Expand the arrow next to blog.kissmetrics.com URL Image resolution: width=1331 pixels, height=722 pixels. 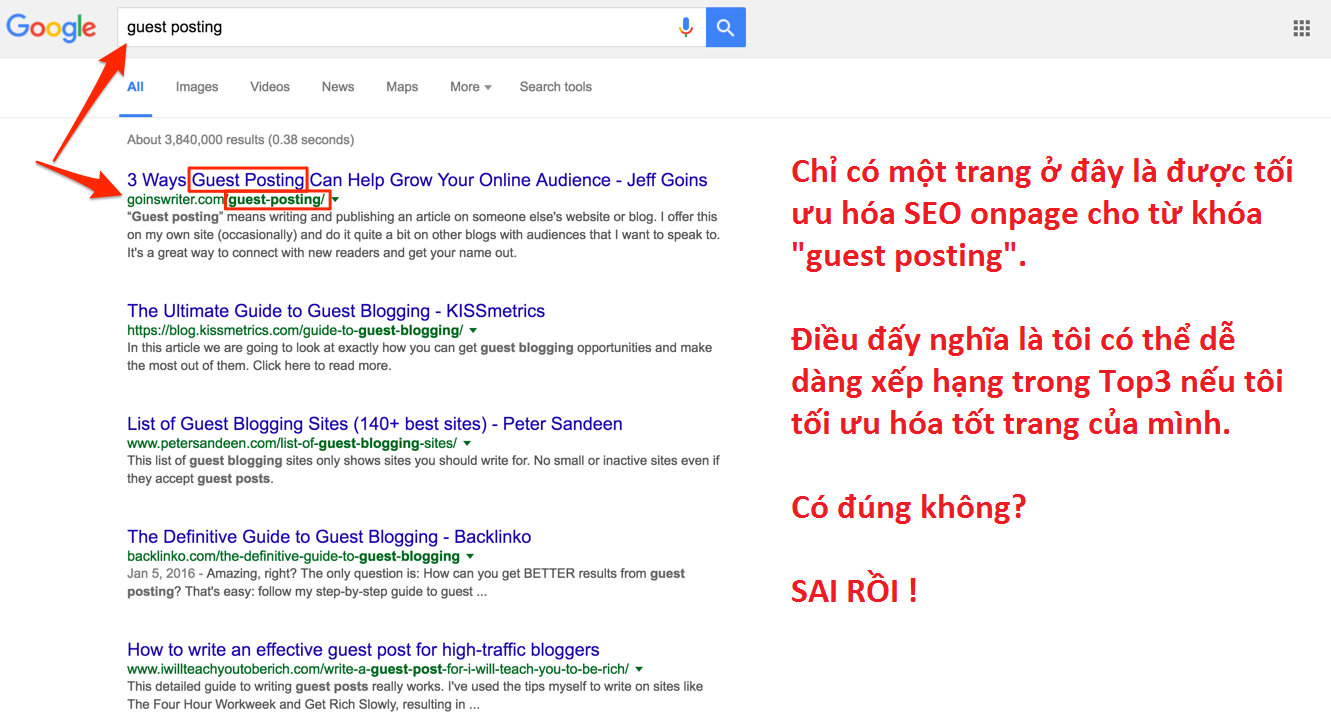coord(473,331)
